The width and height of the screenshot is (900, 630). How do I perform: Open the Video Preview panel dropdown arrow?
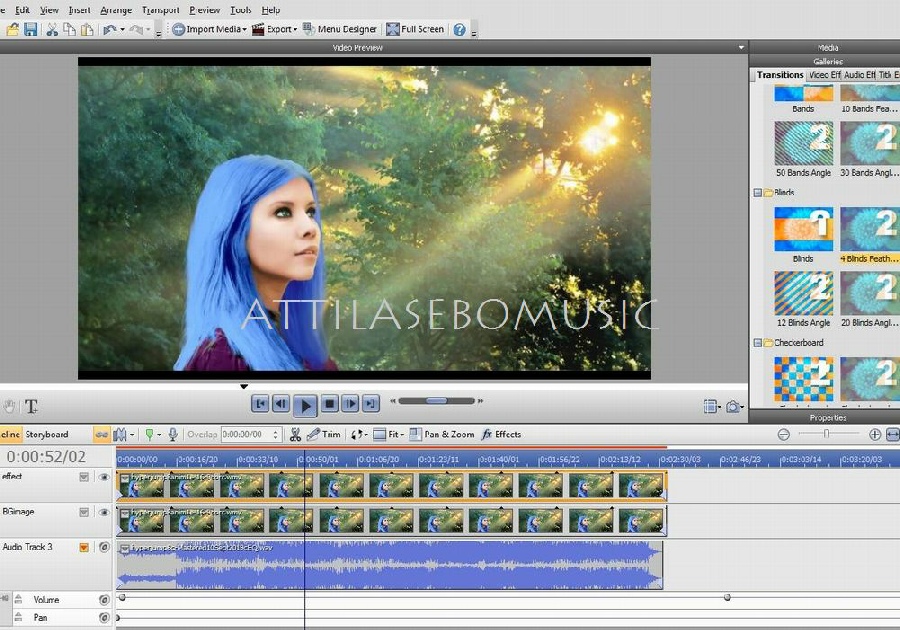click(741, 47)
